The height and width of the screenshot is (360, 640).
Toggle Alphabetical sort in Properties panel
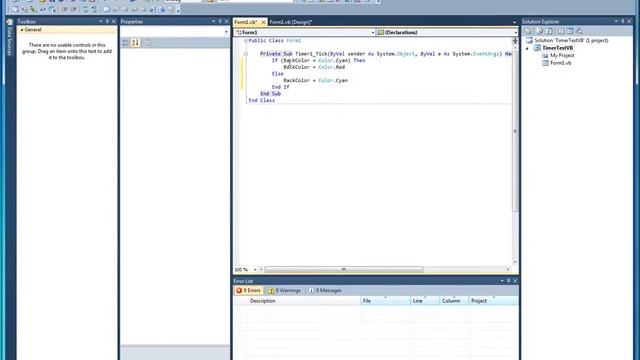tap(136, 42)
